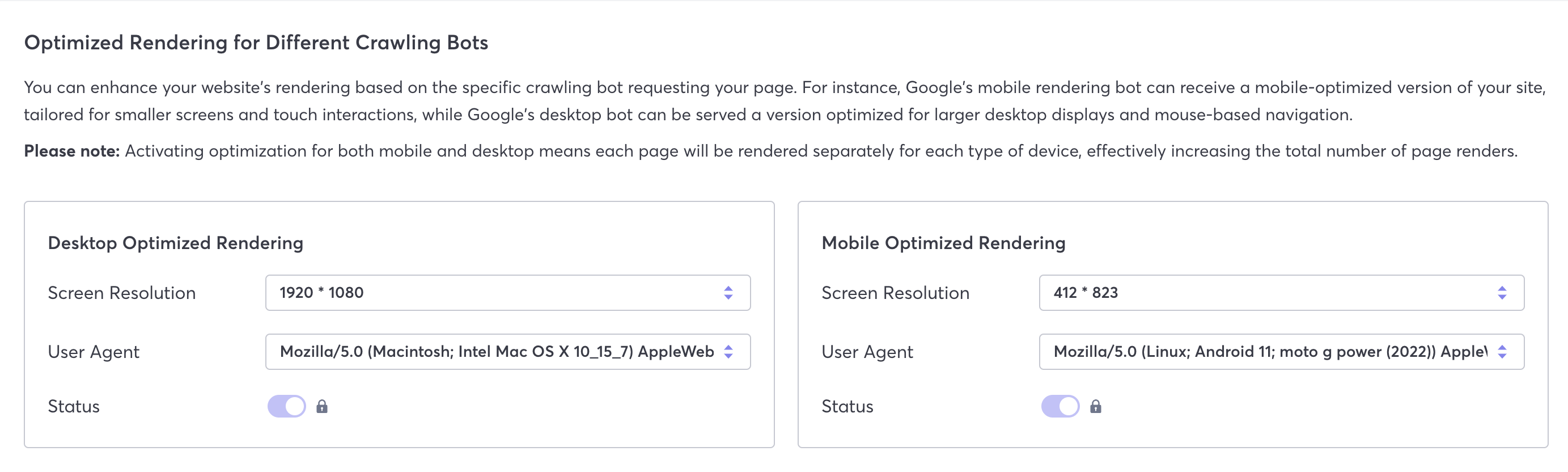
Task: Click the arrows icon on the Android User Agent field
Action: point(1502,351)
